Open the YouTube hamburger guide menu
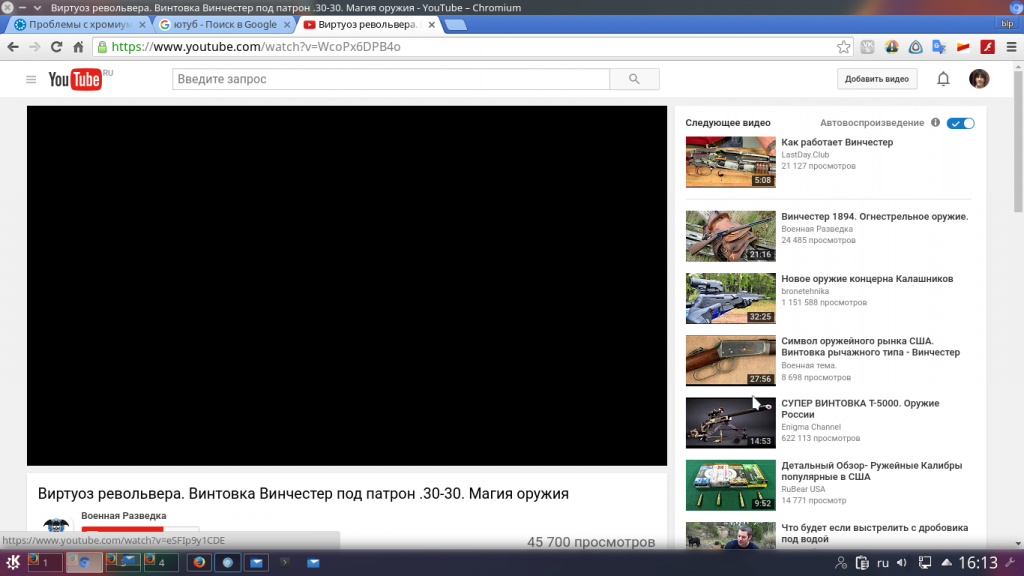 tap(31, 79)
